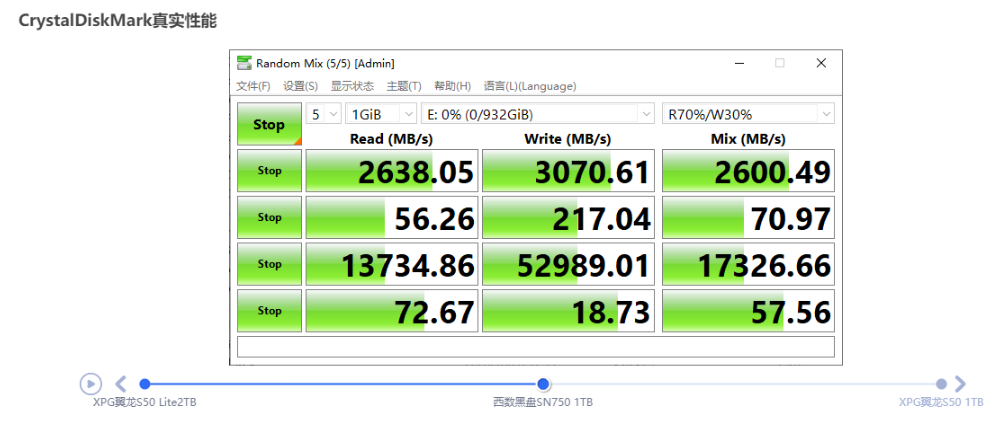Open the test size dropdown showing 1GiB
Viewport: 1006px width, 429px height.
[x=381, y=114]
